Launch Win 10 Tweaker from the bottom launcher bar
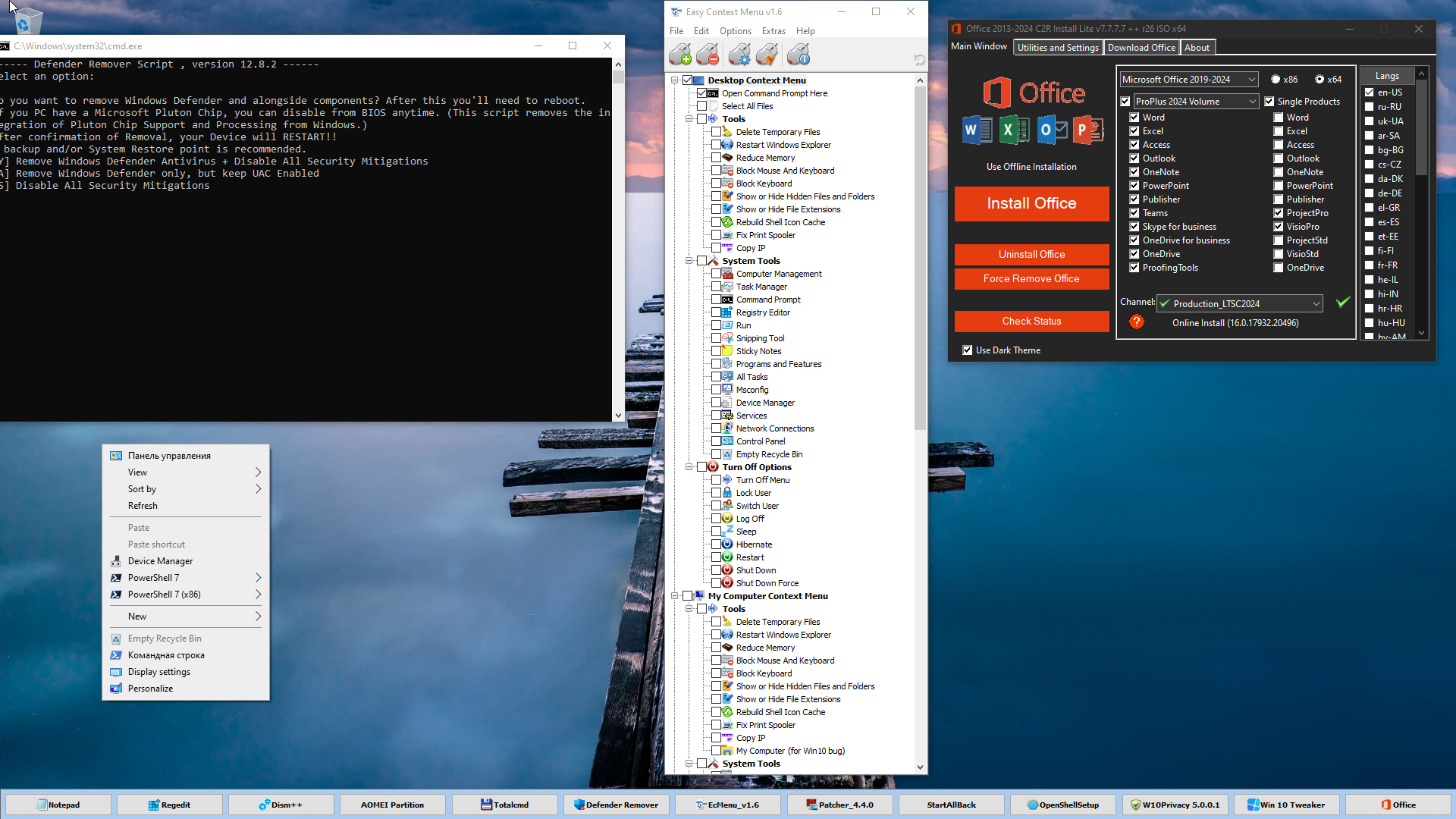This screenshot has height=819, width=1456. 1286,805
